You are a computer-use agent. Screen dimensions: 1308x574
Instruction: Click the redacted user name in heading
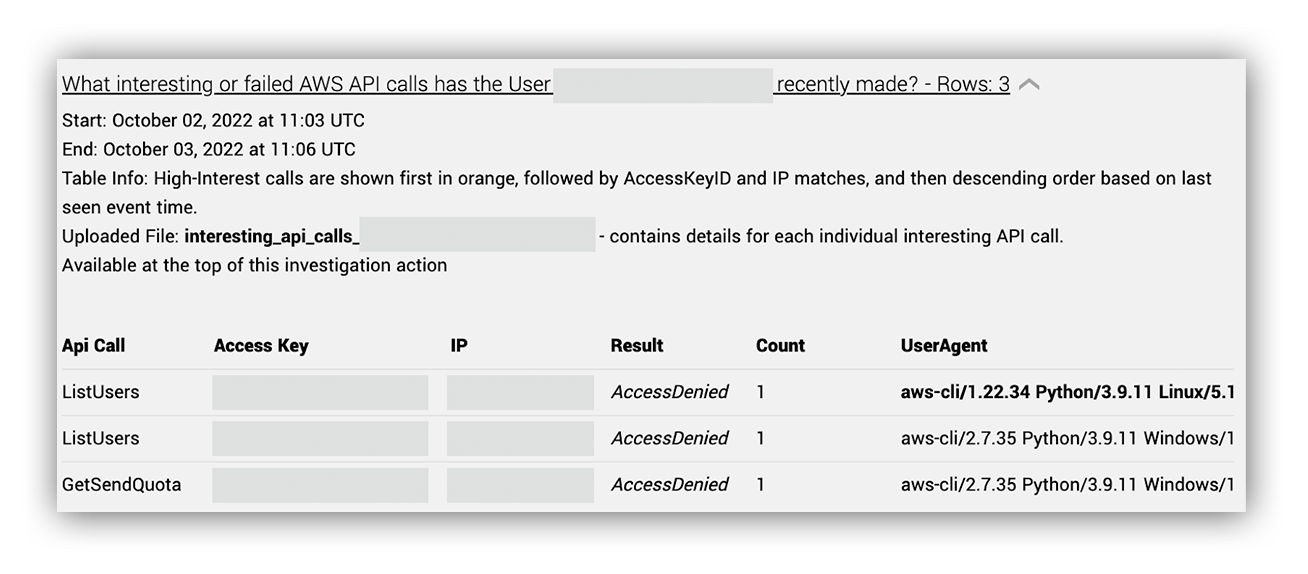coord(663,85)
